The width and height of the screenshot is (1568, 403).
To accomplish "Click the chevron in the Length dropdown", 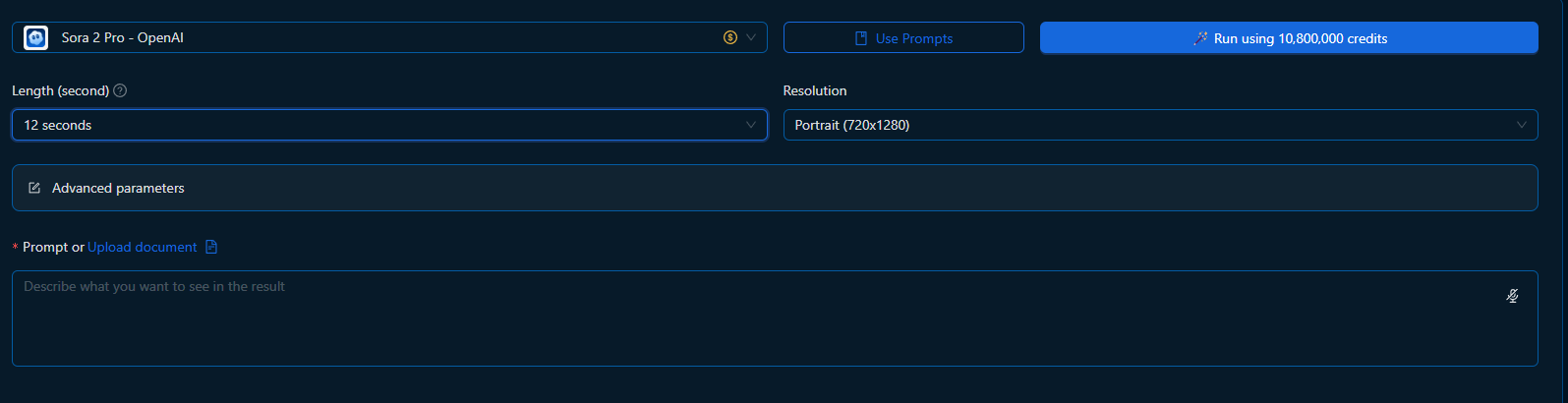I will click(x=751, y=125).
